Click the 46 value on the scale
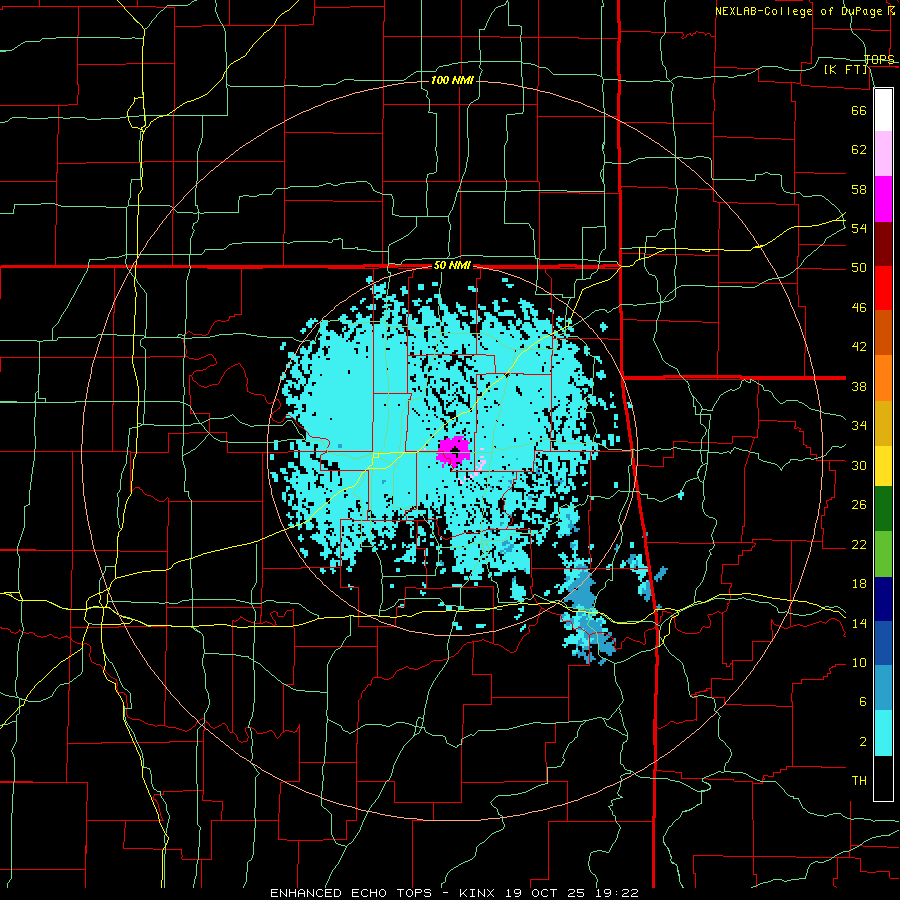 (859, 308)
